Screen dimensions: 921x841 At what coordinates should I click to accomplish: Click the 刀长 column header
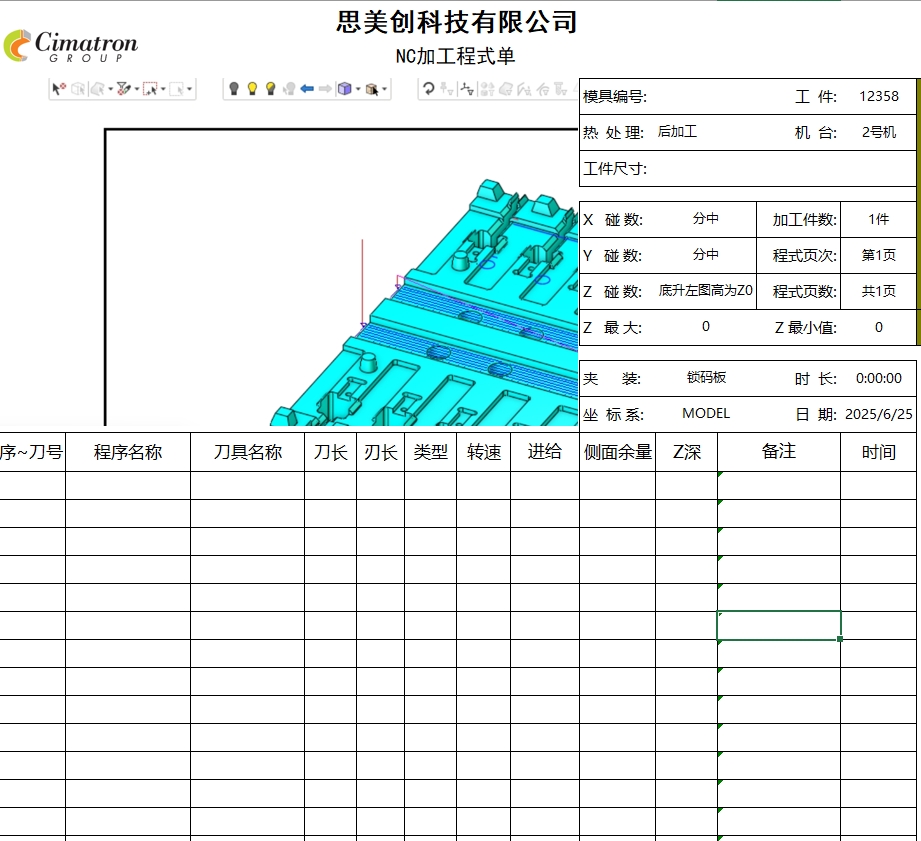(x=331, y=452)
